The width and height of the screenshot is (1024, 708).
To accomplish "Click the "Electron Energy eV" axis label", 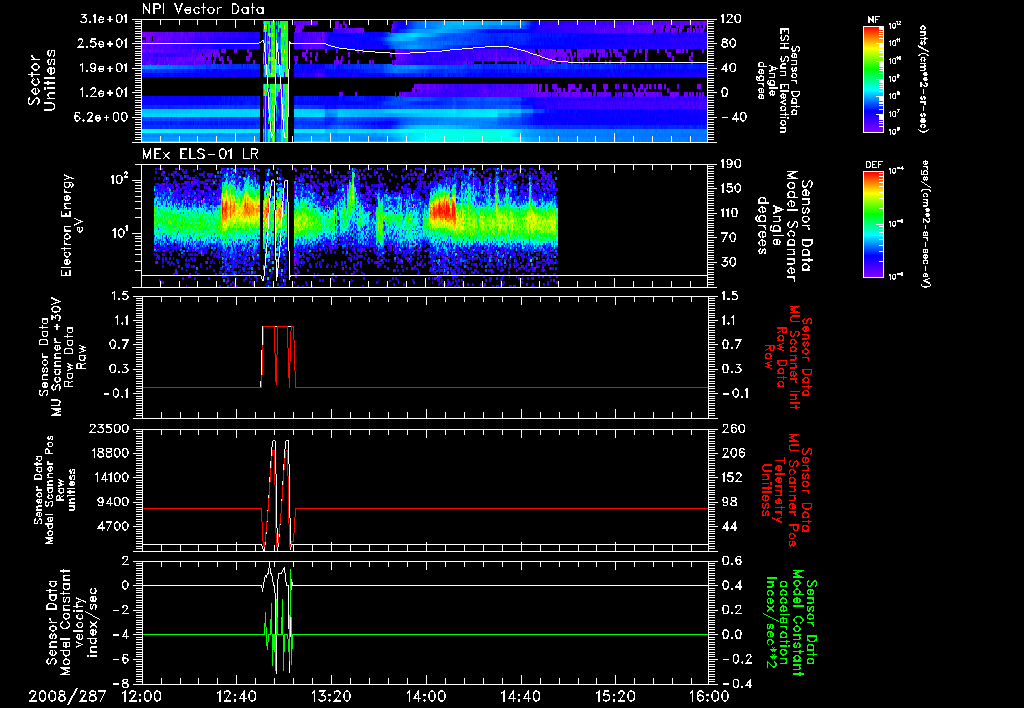I will pos(72,225).
